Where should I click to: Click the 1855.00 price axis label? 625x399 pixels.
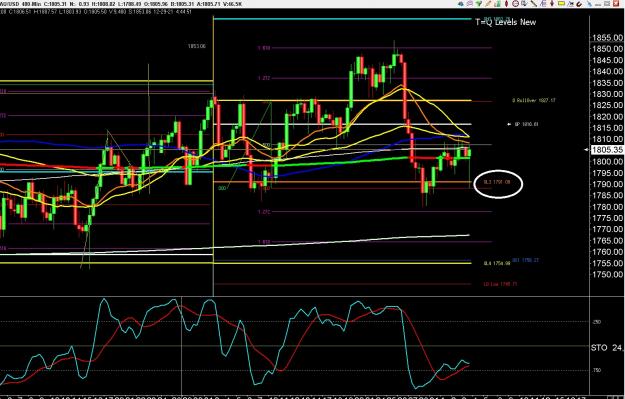pos(607,38)
